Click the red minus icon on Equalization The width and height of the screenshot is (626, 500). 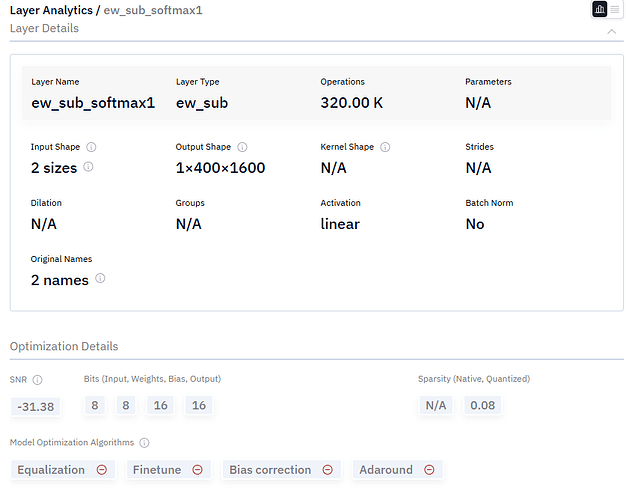coord(102,469)
